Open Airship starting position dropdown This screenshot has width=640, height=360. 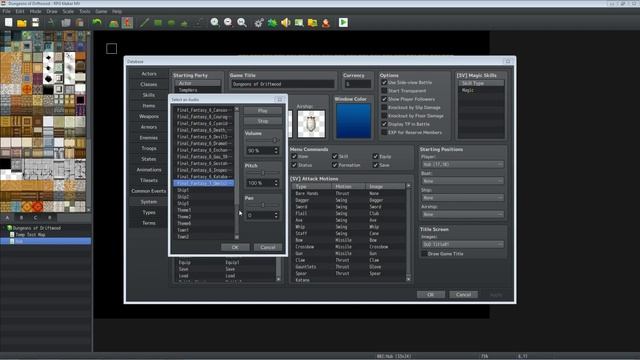click(462, 214)
